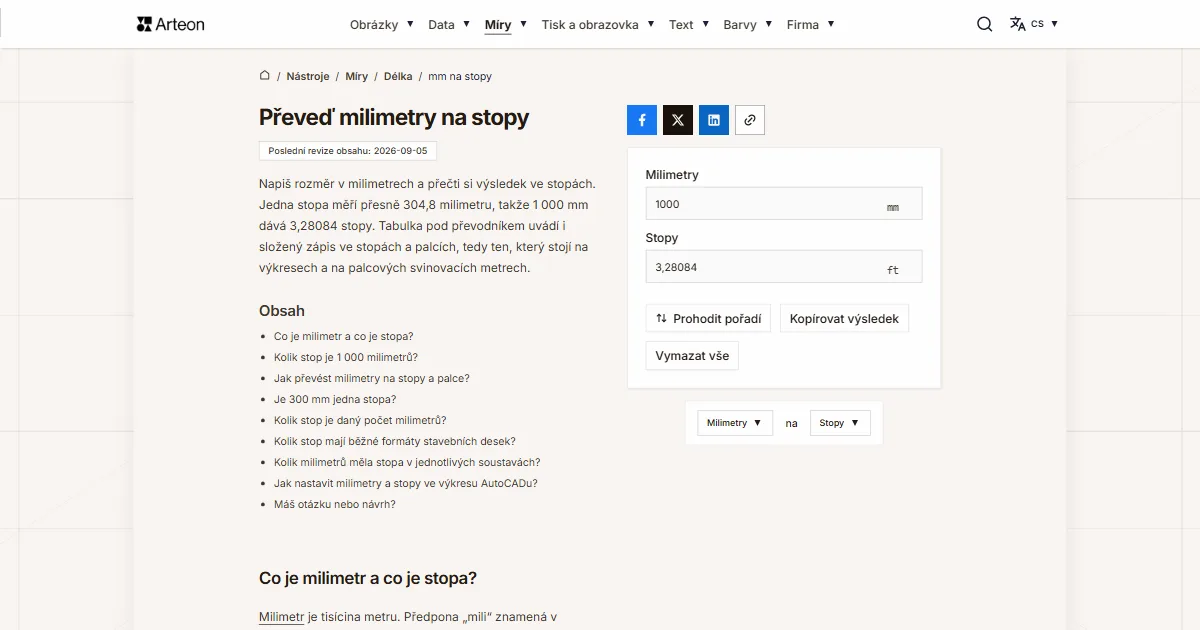Click Kopírovat výsledek button

(x=844, y=319)
